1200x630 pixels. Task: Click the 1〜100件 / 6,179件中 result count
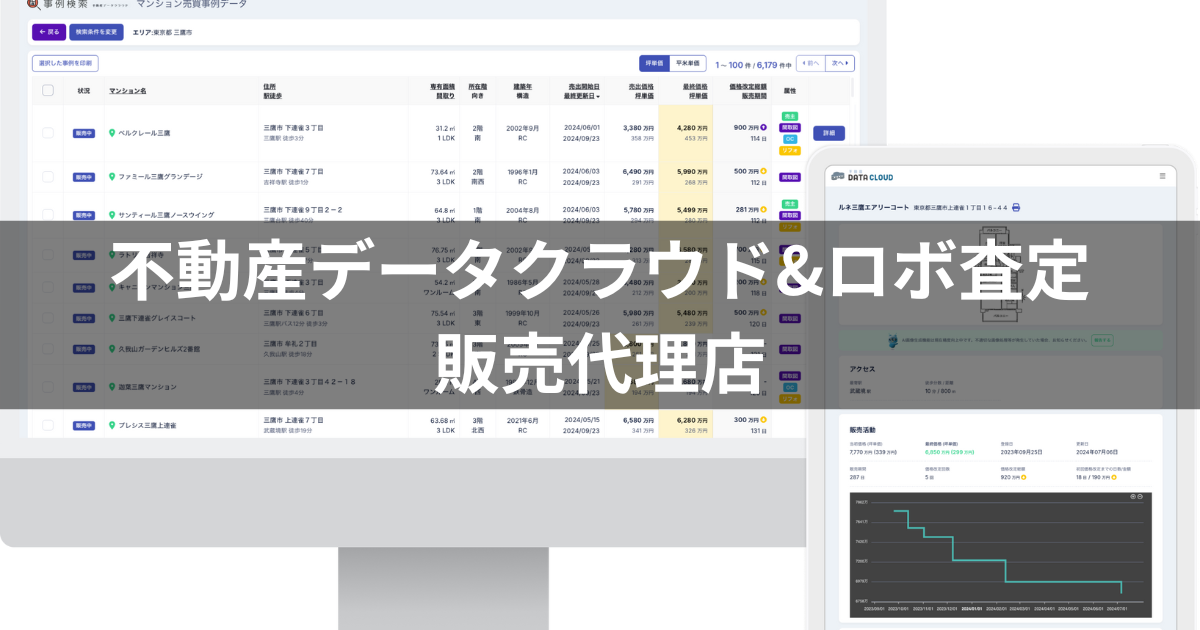pyautogui.click(x=753, y=64)
